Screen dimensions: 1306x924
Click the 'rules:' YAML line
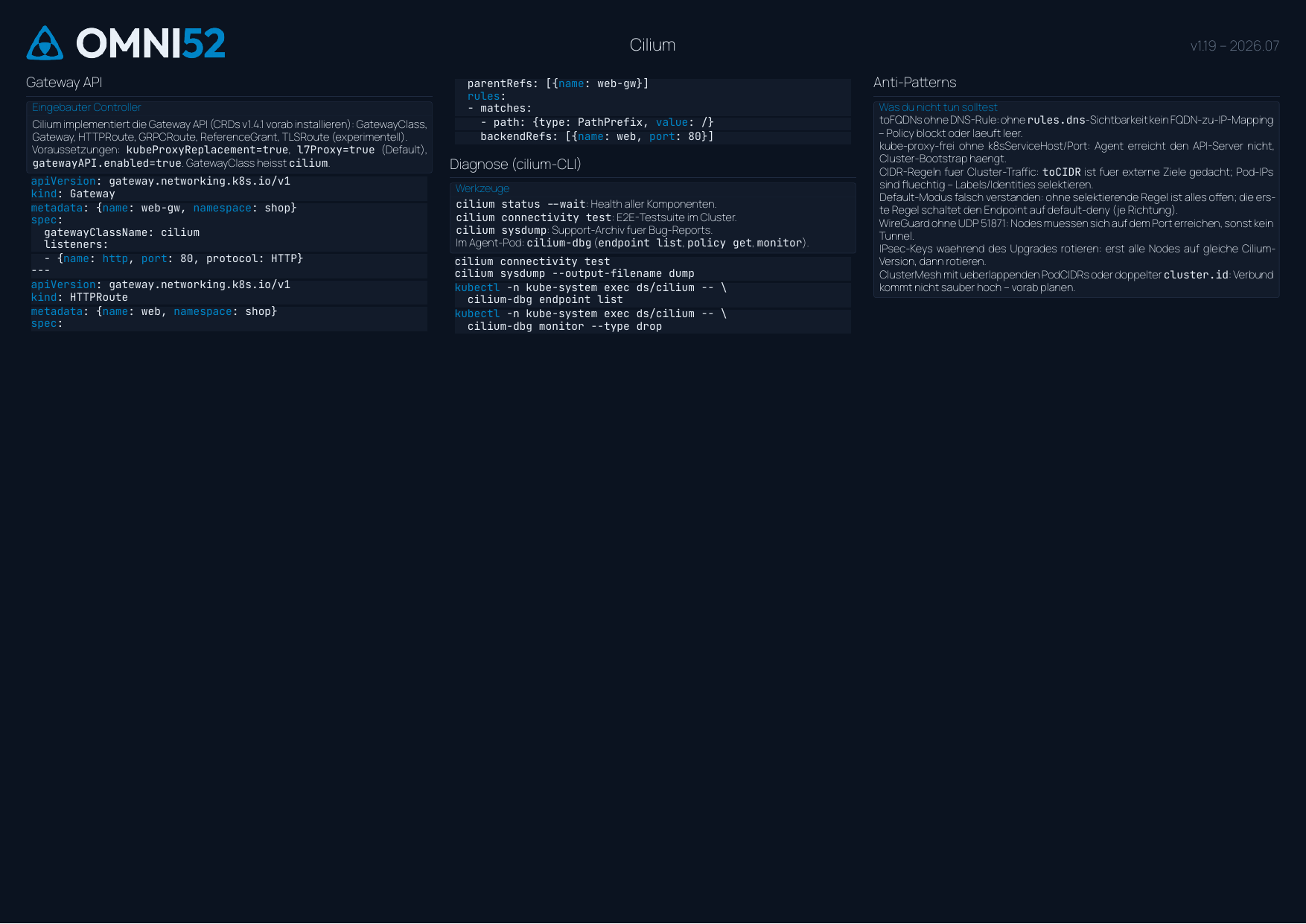[x=486, y=96]
